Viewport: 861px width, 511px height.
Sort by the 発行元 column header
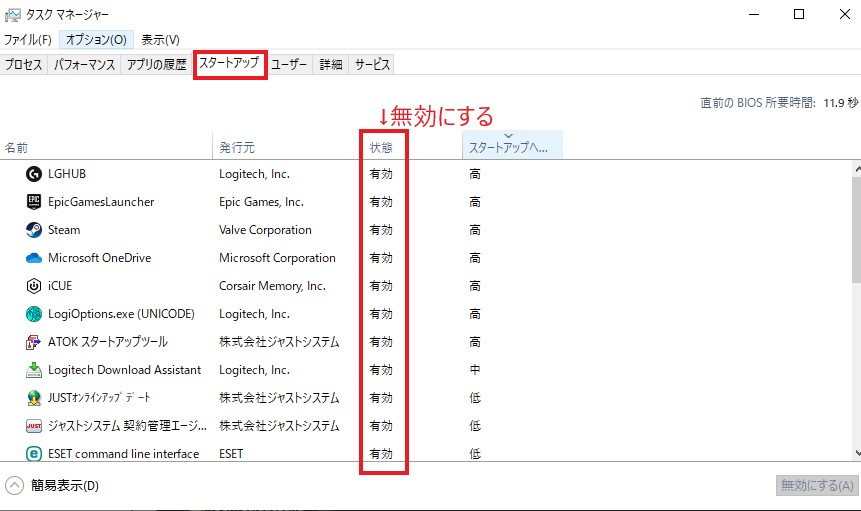pos(284,147)
